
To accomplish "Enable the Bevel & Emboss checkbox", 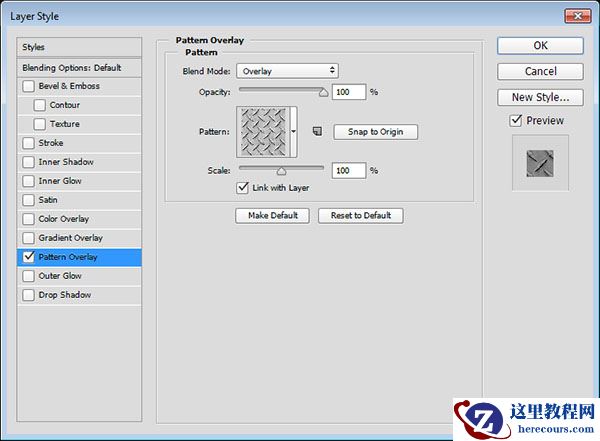I will click(x=28, y=86).
